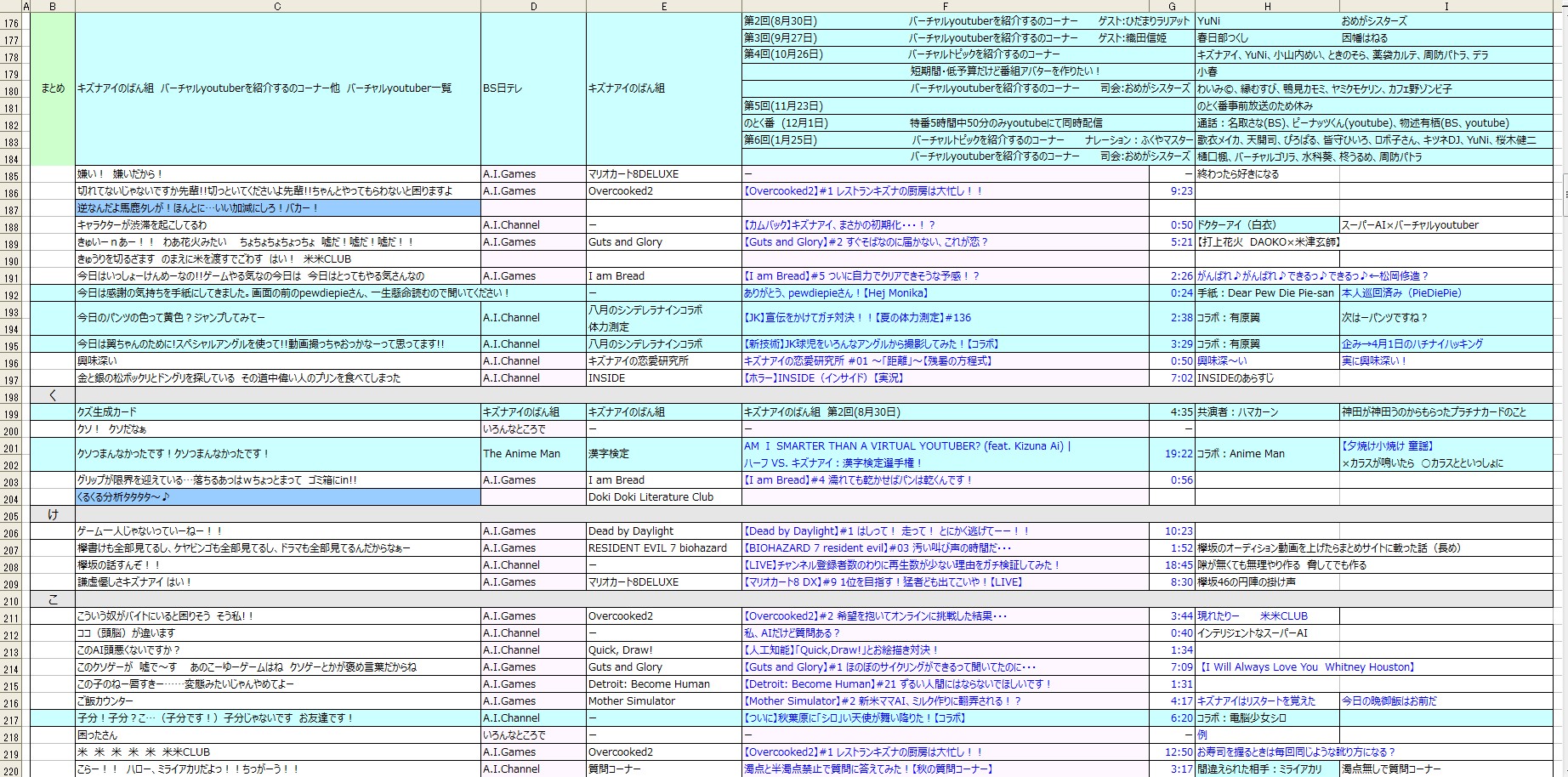Select timestamp cell 18:45
Screen dimensions: 1568x777
click(x=1172, y=565)
